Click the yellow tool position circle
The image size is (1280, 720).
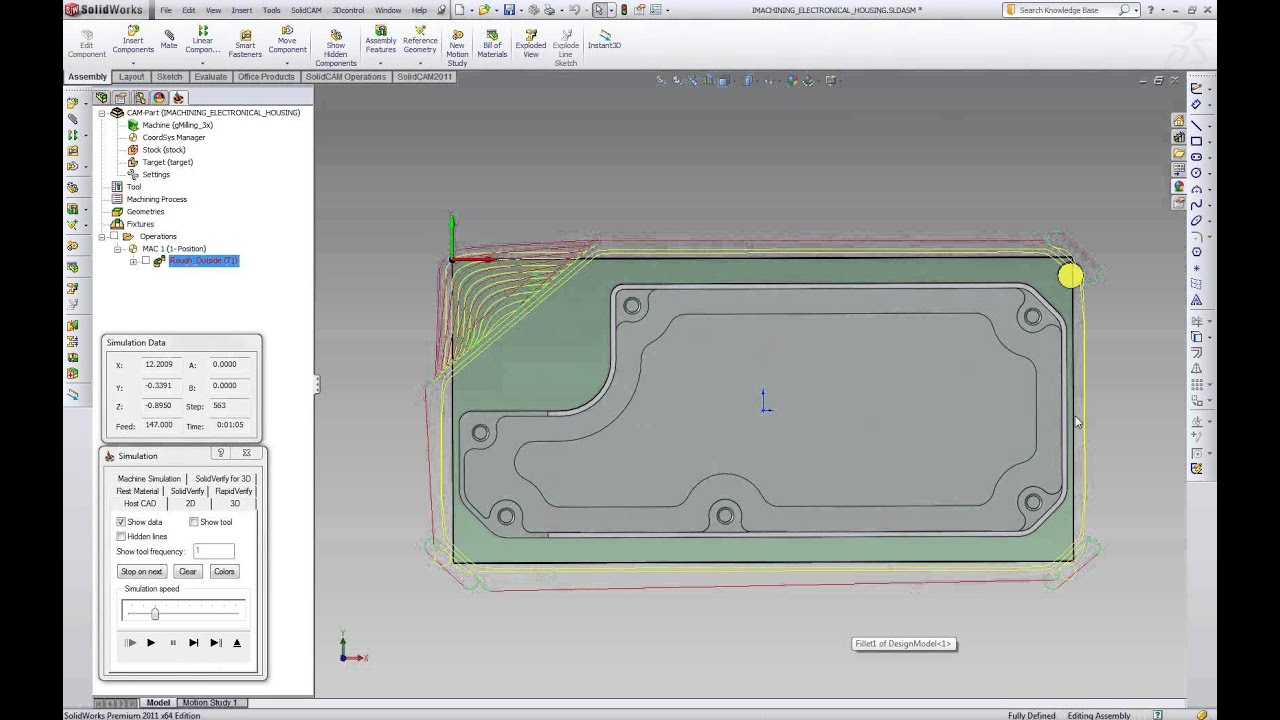click(1069, 276)
